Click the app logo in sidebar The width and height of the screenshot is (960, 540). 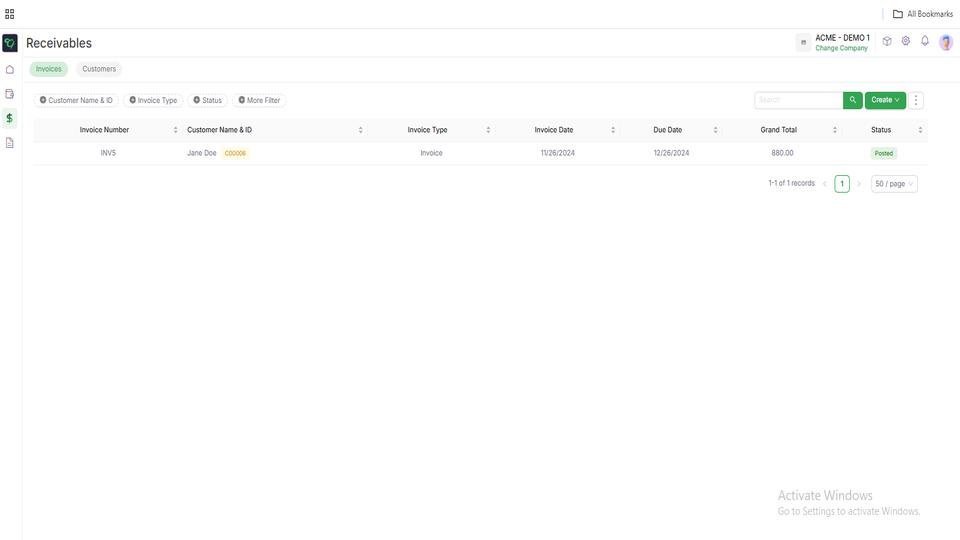click(10, 43)
